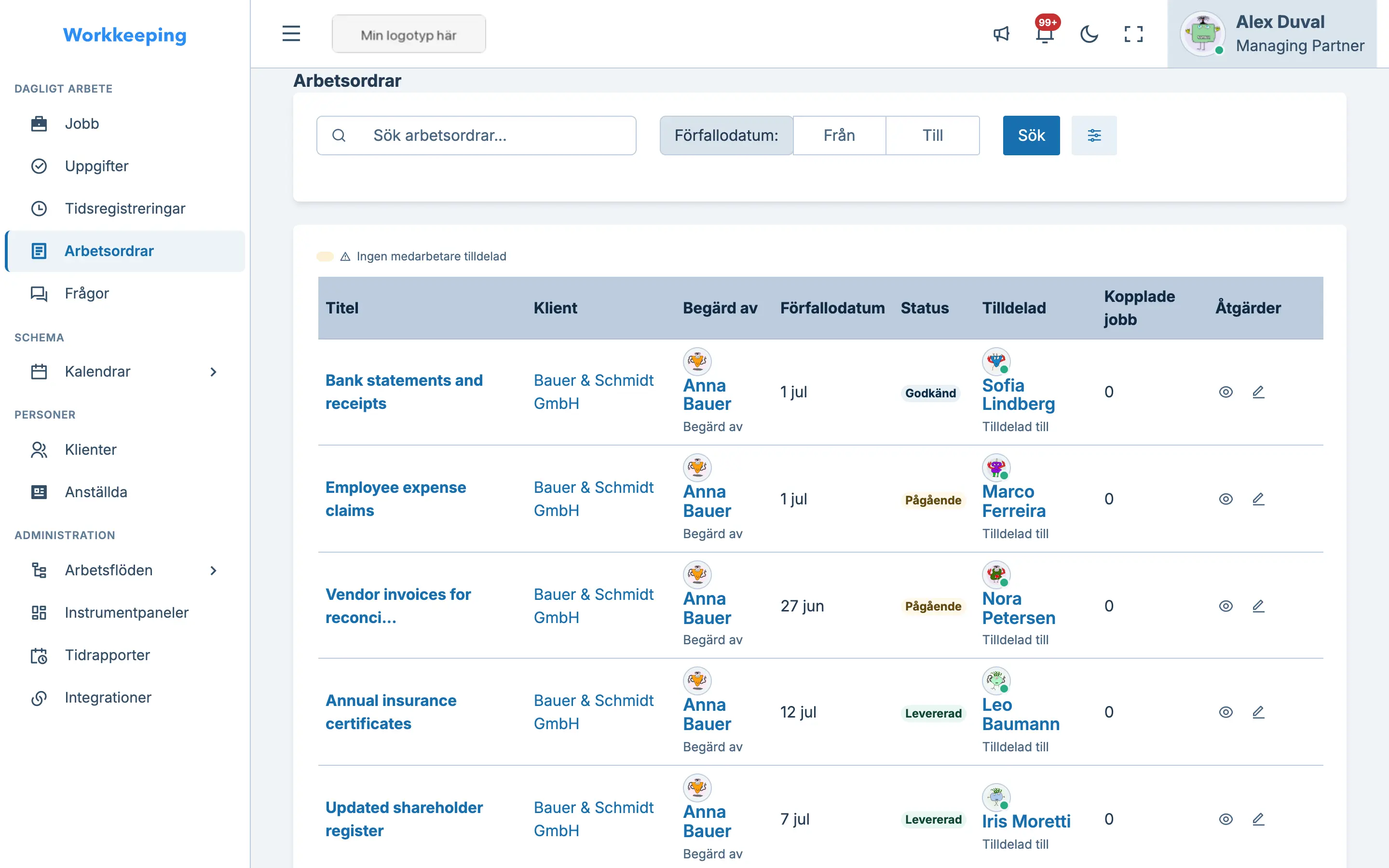The height and width of the screenshot is (868, 1389).
Task: Open Alex Duval profile menu
Action: pyautogui.click(x=1271, y=34)
